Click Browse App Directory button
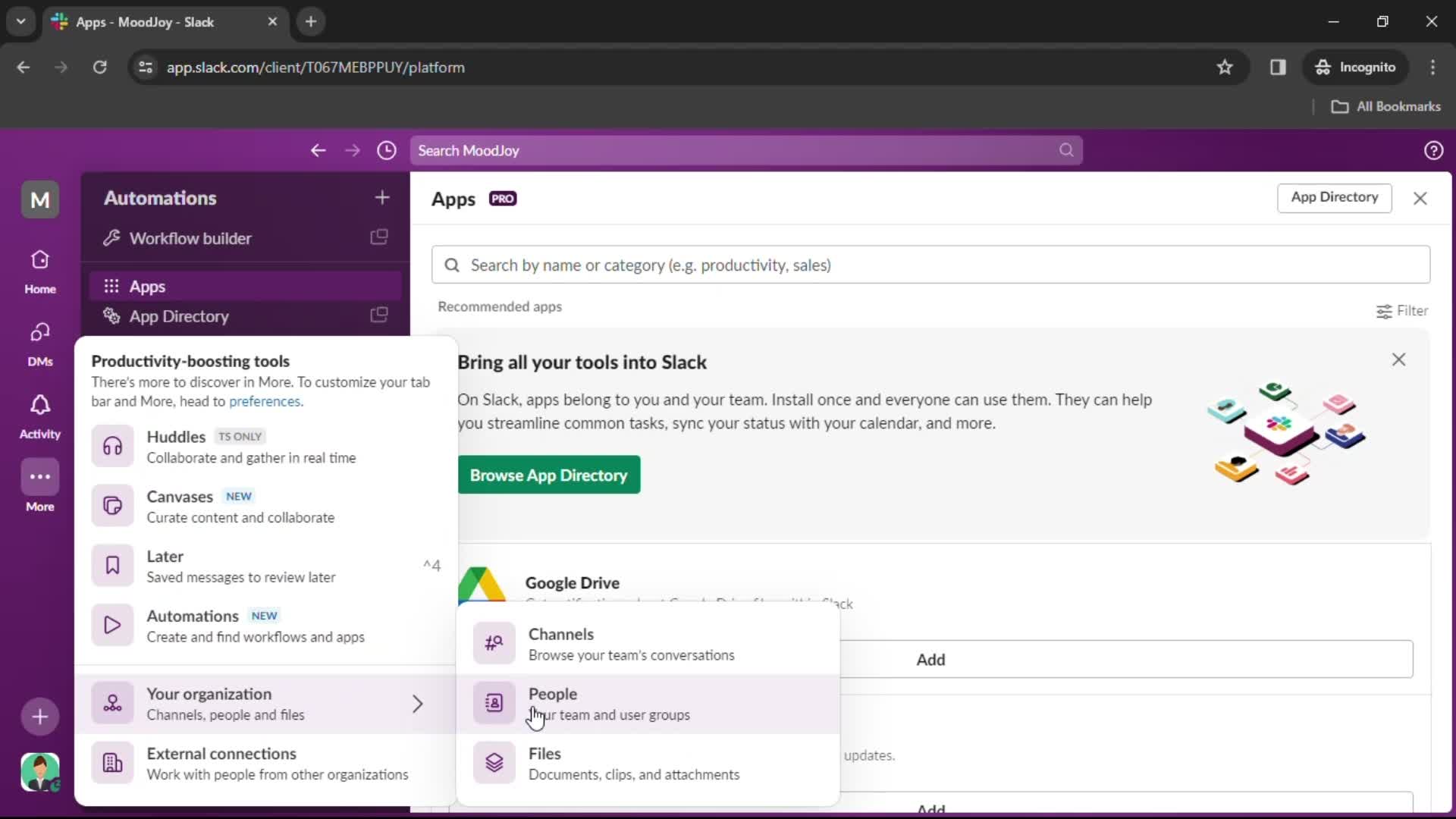 (x=549, y=475)
